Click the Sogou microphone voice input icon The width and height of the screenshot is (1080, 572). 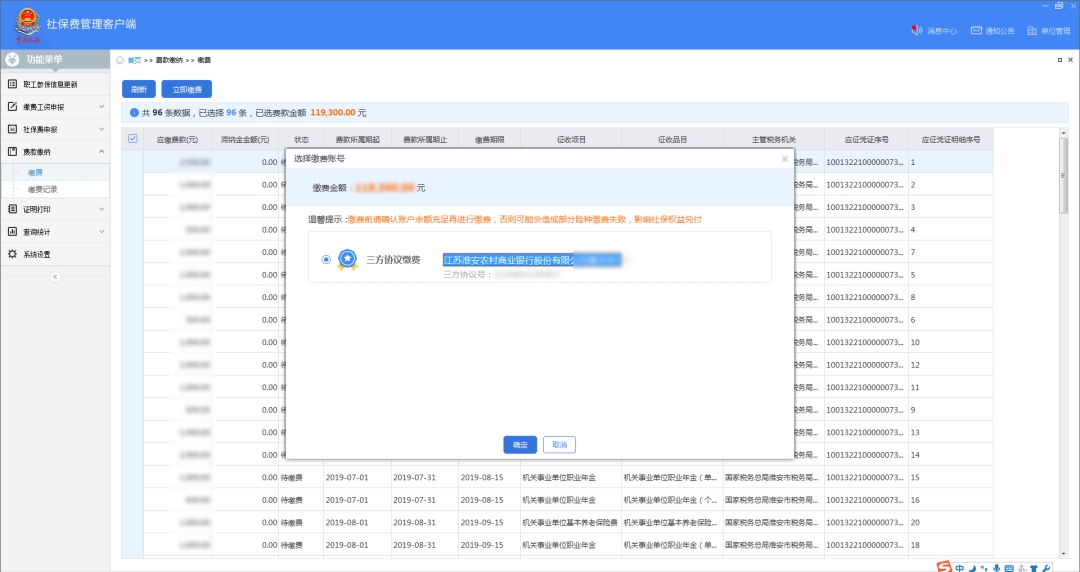point(995,566)
